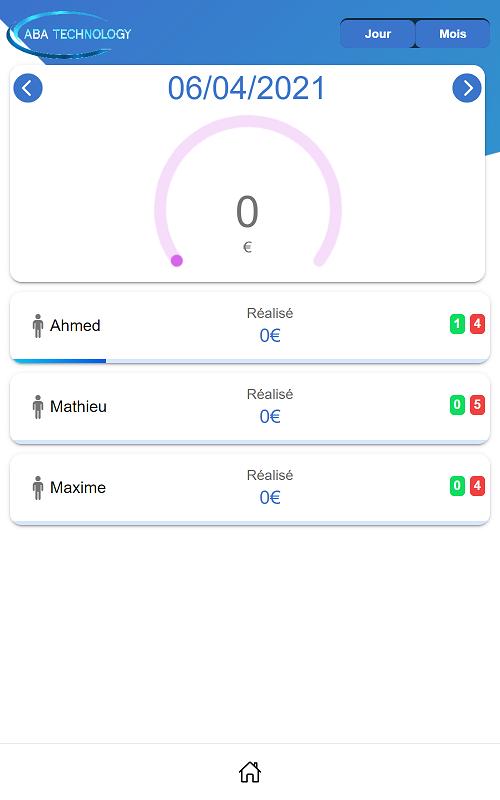
Task: Click Mathieu's red badge showing 5
Action: (x=477, y=405)
